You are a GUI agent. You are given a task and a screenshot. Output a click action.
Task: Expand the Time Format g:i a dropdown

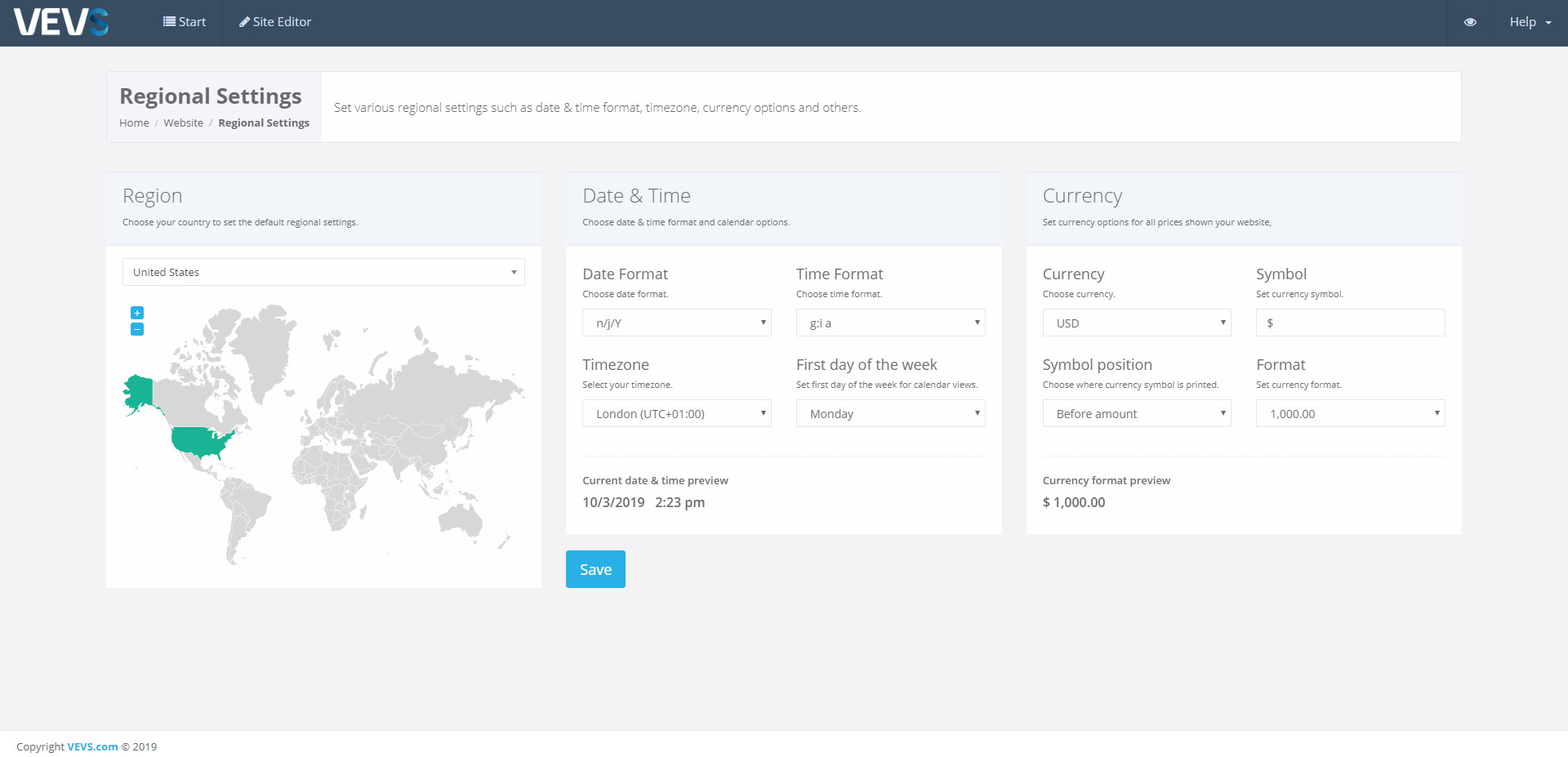[x=890, y=323]
